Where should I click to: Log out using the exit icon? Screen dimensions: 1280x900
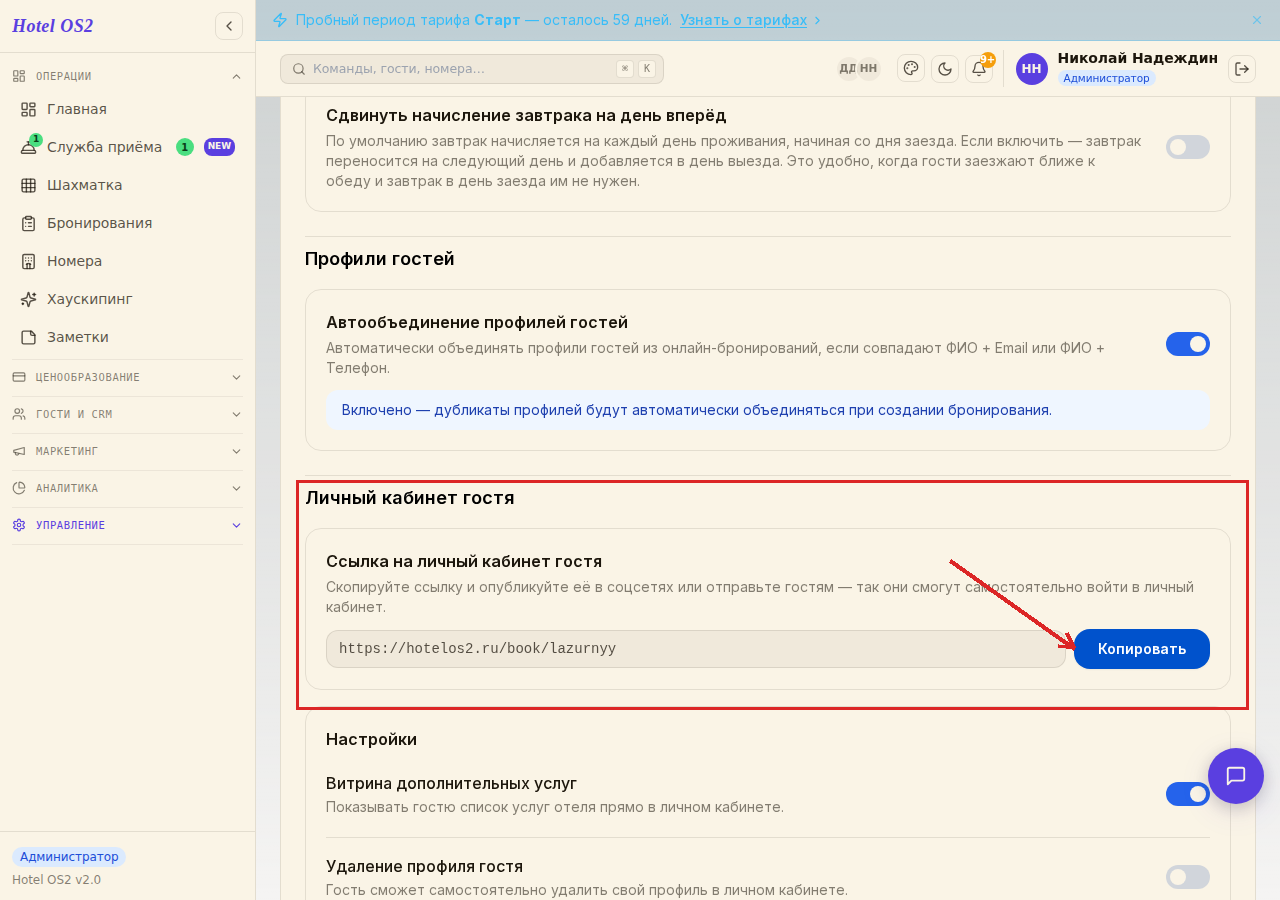pyautogui.click(x=1242, y=69)
